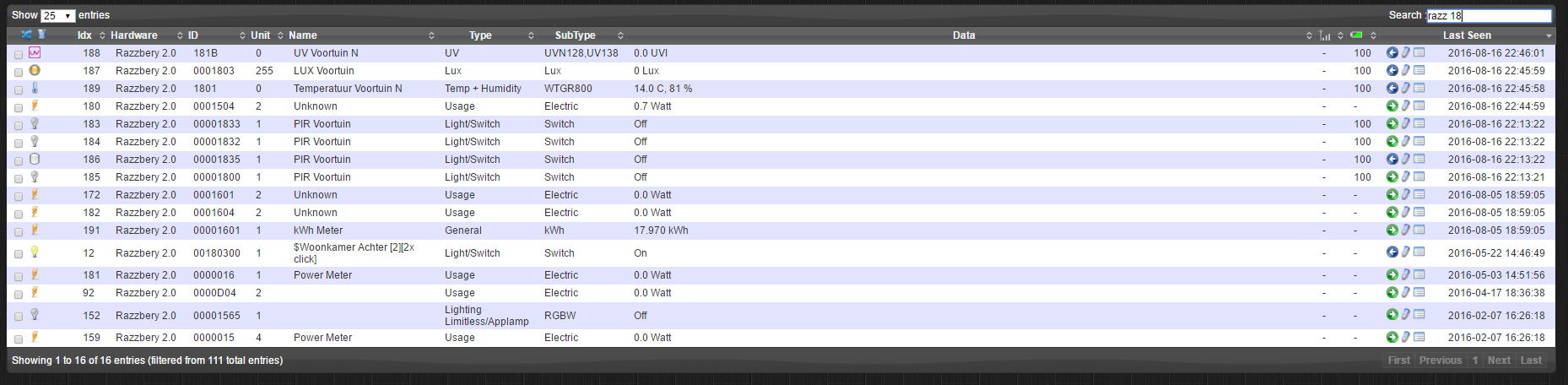This screenshot has width=1568, height=385.
Task: Click the rename pencil for UV Voortuin N
Action: pos(1406,52)
